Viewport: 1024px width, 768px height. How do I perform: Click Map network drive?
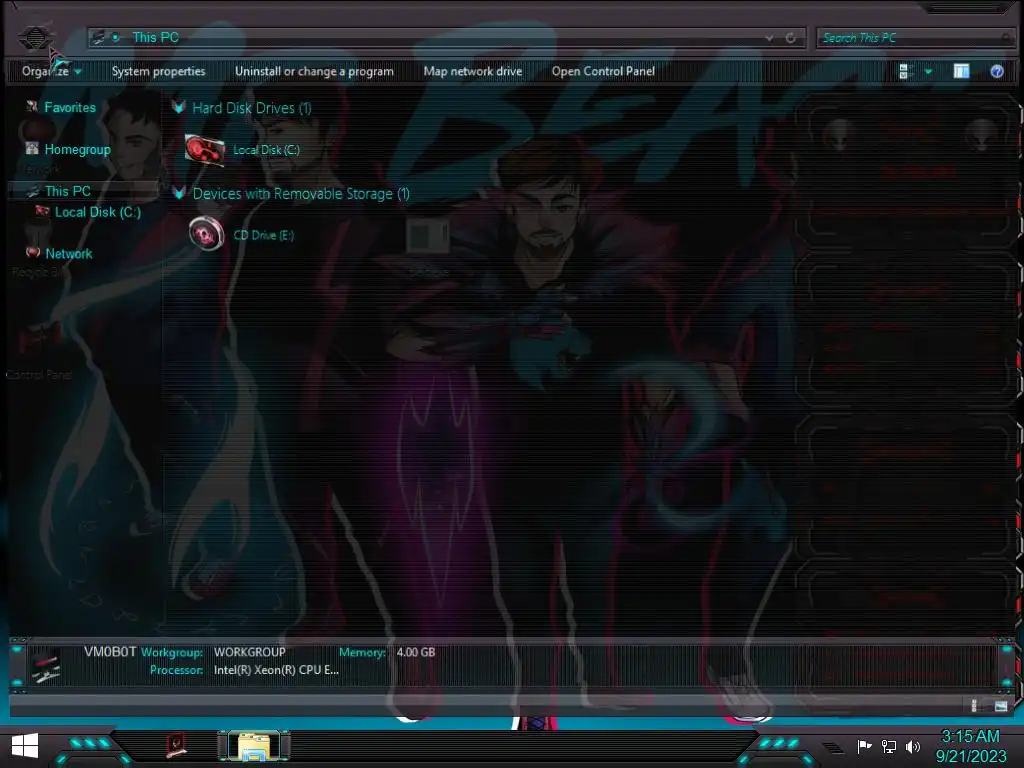[x=472, y=71]
